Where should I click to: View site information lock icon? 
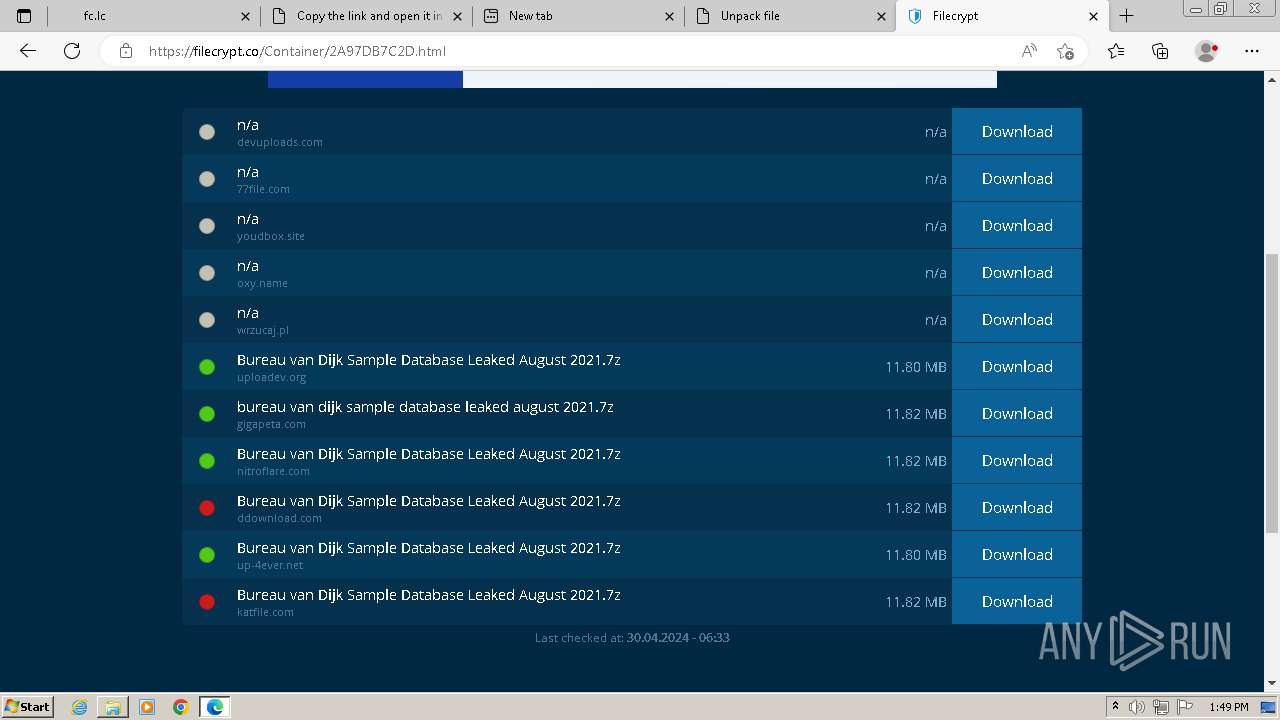point(125,51)
